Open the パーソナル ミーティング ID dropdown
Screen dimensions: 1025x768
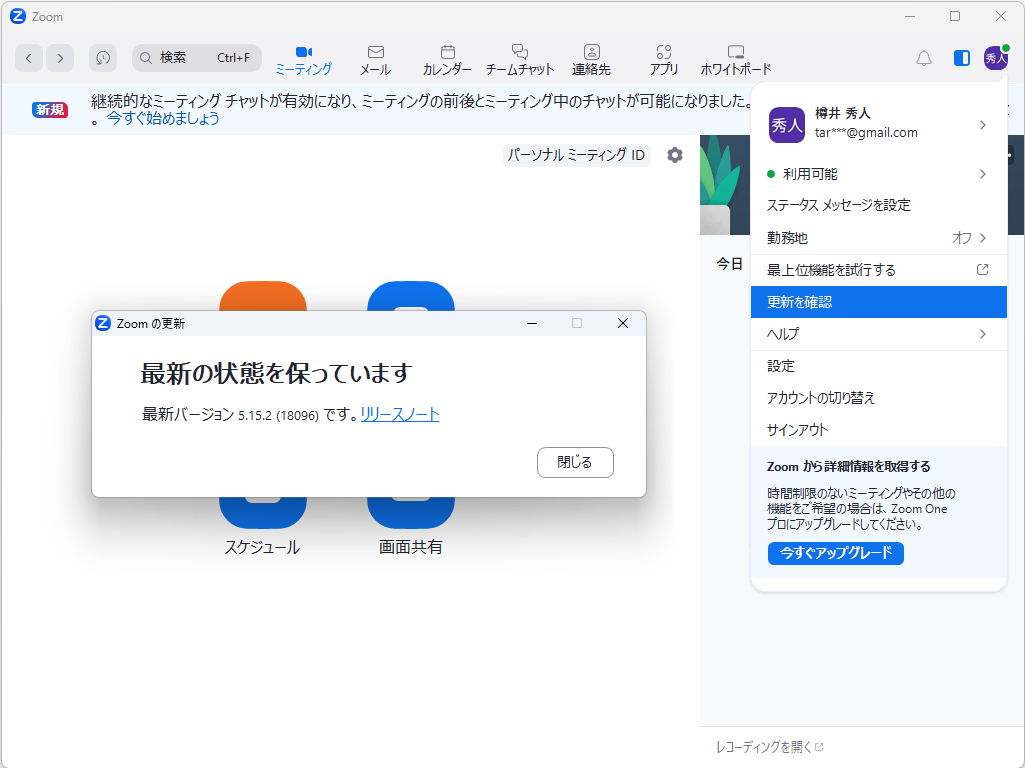[576, 155]
